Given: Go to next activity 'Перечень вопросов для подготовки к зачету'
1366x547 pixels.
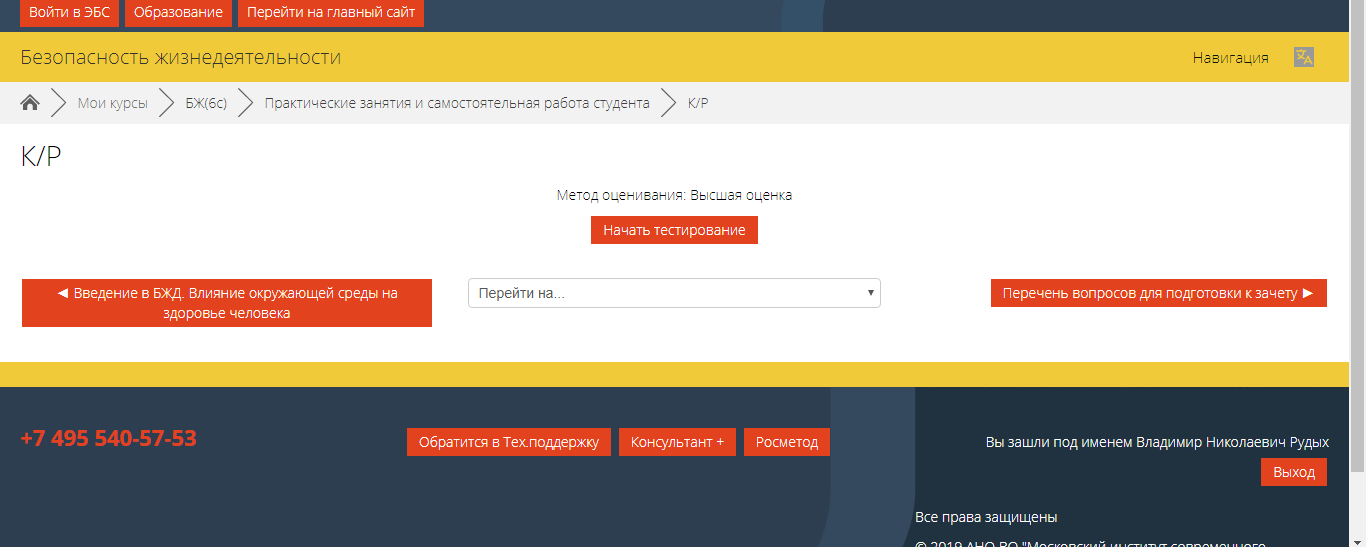Looking at the screenshot, I should [x=1158, y=293].
